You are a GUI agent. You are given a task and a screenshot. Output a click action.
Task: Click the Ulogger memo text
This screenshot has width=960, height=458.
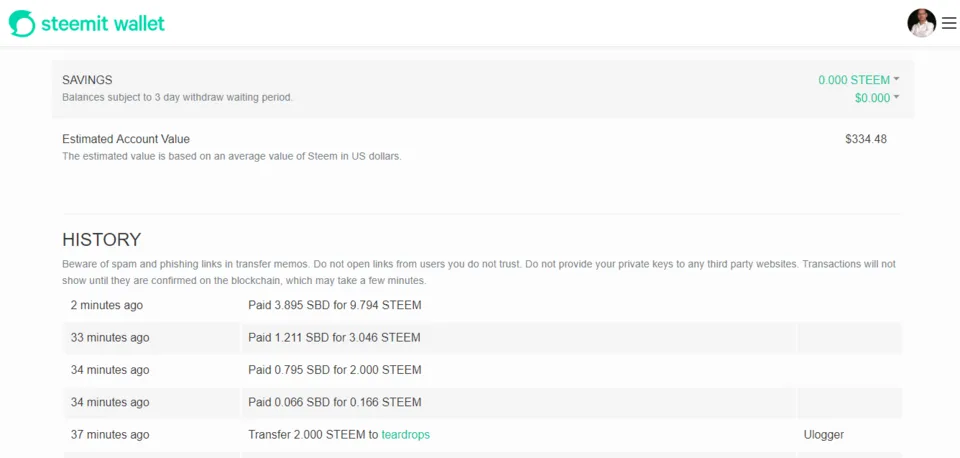pyautogui.click(x=823, y=435)
